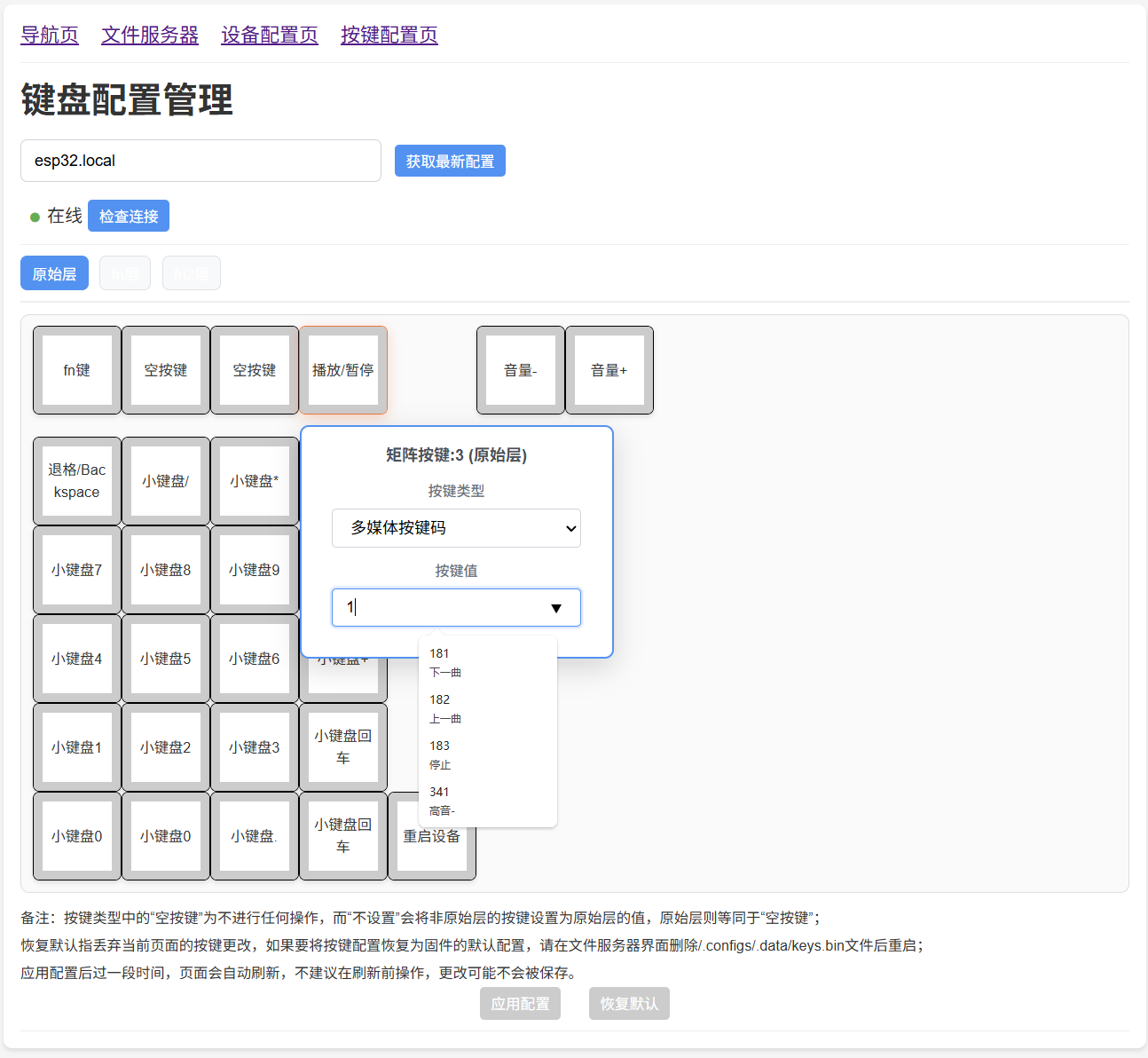
Task: Open the 按键类型 dropdown showing 多媒体按键码
Action: click(x=456, y=528)
